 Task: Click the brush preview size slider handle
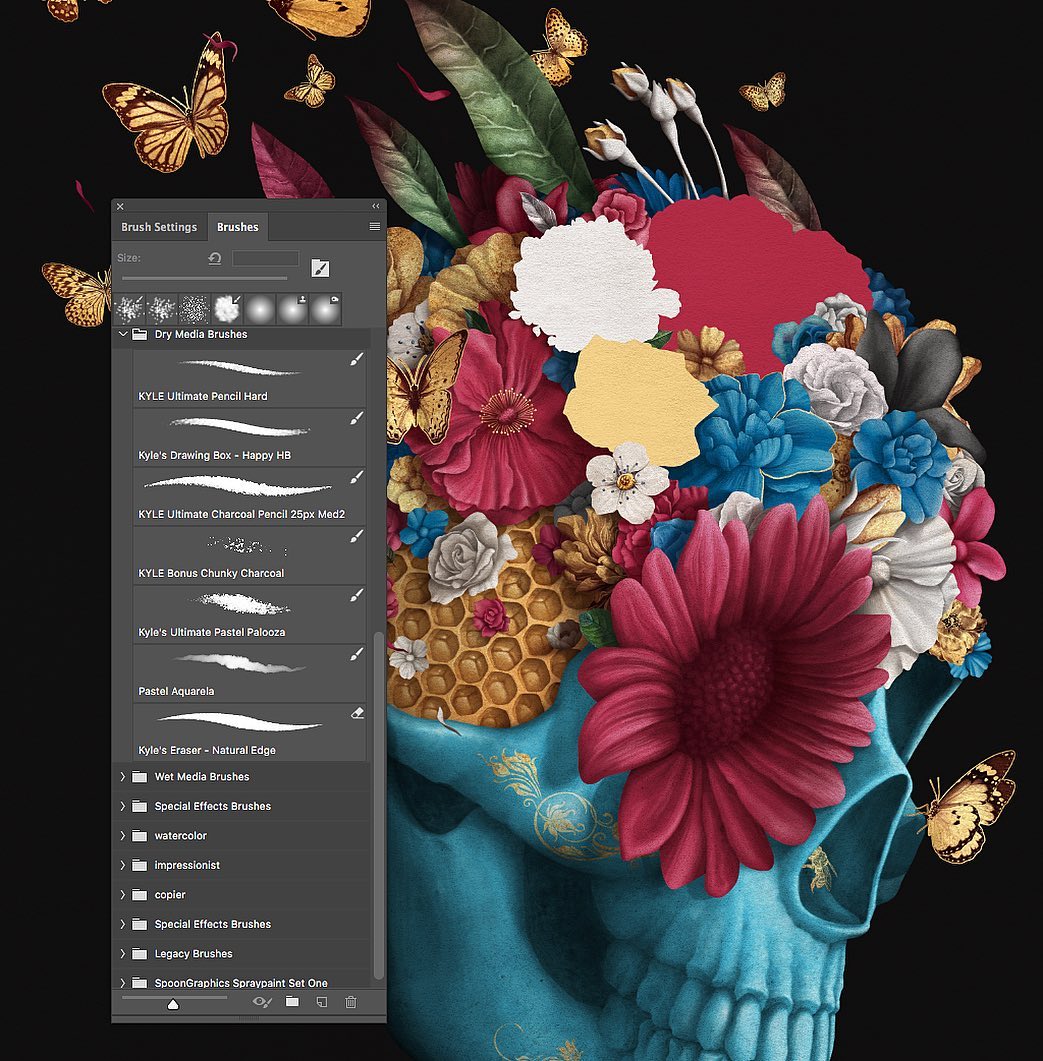click(x=173, y=1005)
